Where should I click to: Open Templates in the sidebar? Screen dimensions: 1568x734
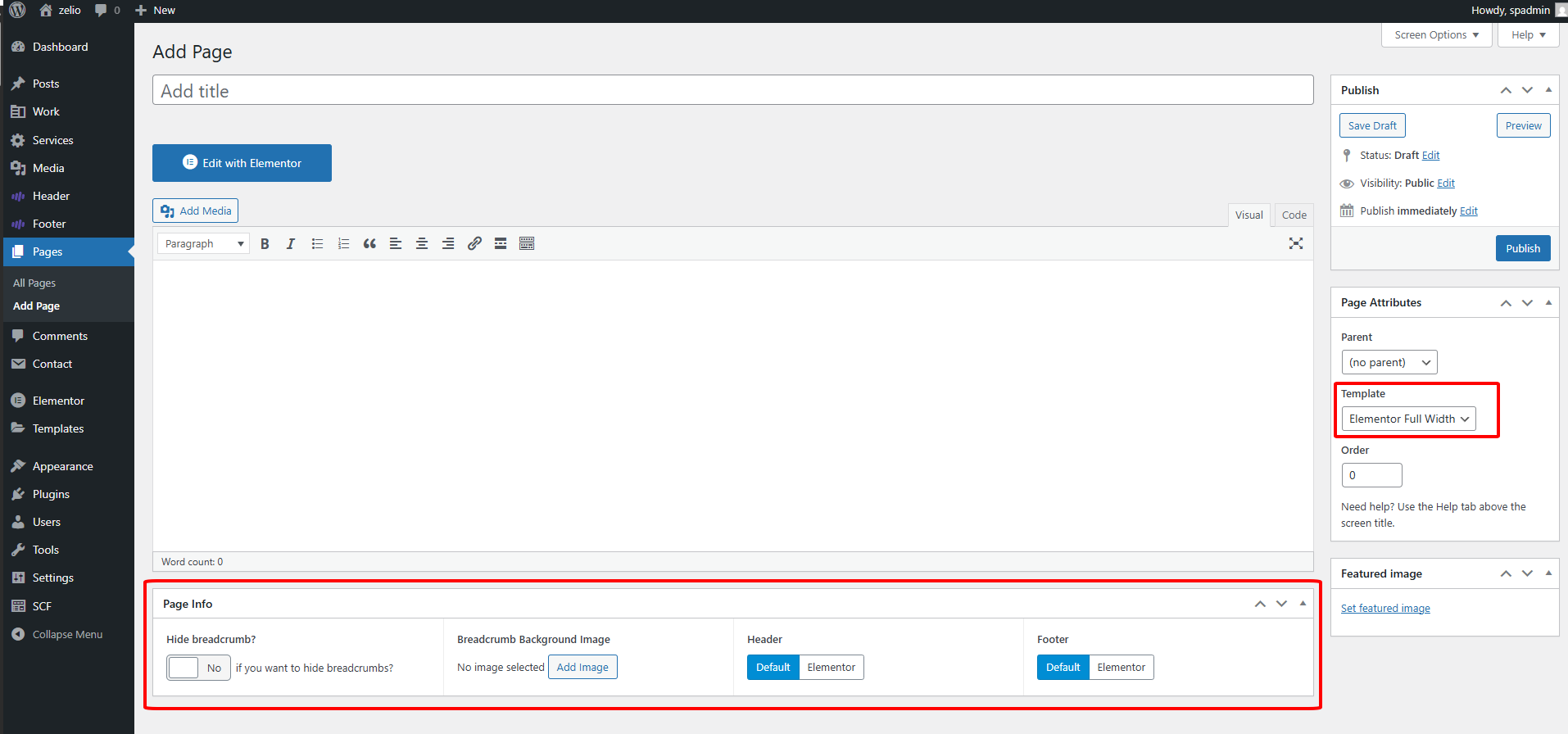click(x=68, y=428)
